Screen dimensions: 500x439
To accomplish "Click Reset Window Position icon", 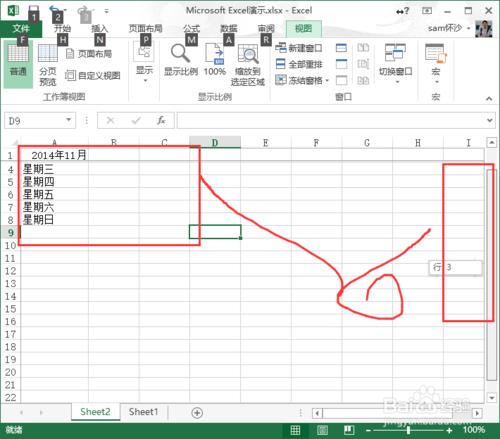I will coord(363,80).
